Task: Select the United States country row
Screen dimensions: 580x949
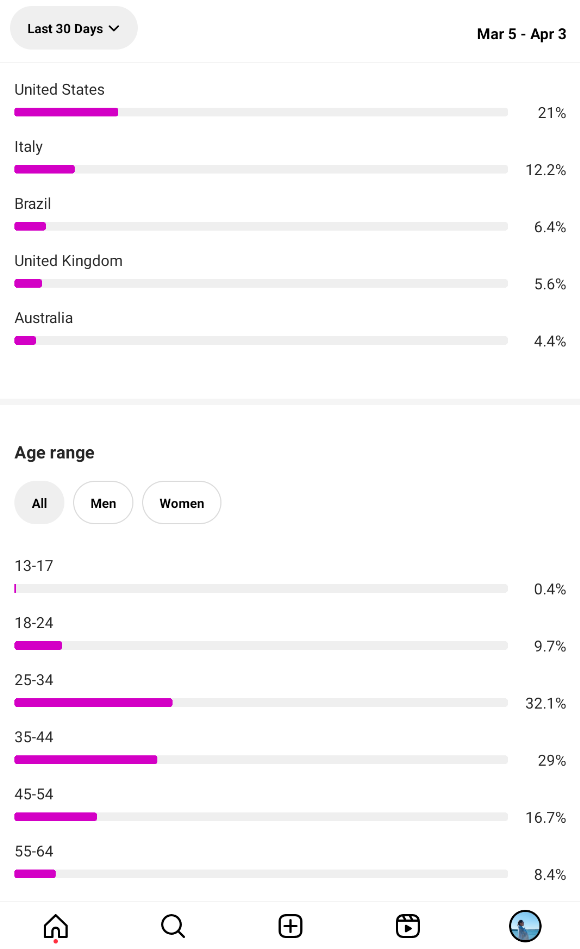Action: pyautogui.click(x=290, y=101)
